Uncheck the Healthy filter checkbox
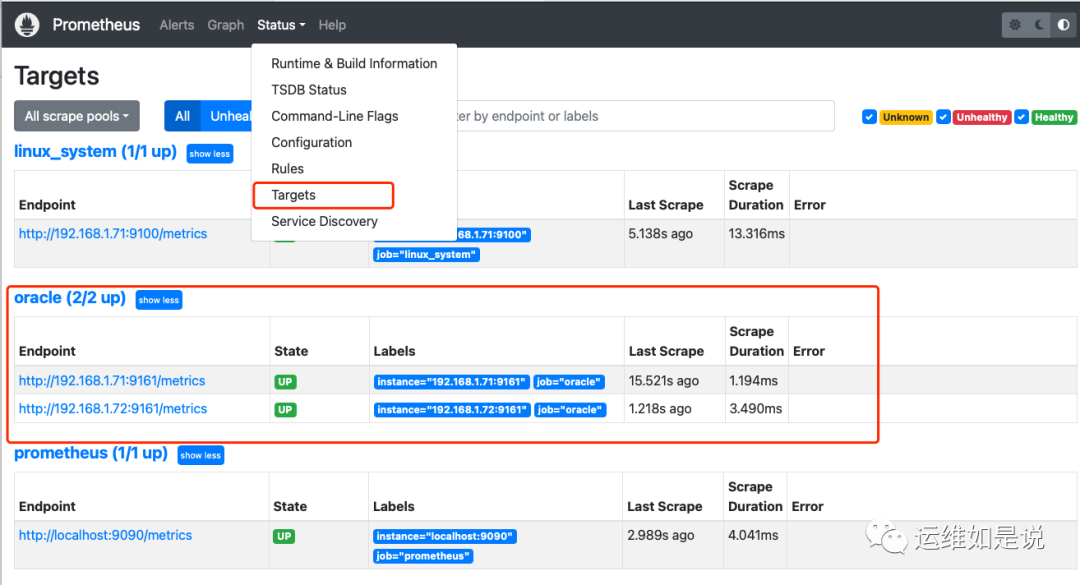Screen dimensions: 1080x585 (x=1021, y=117)
